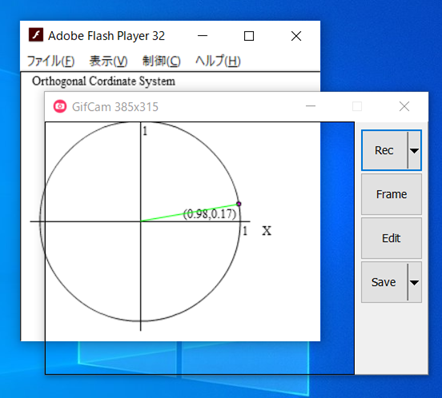
Task: Close the Adobe Flash Player window
Action: (296, 36)
